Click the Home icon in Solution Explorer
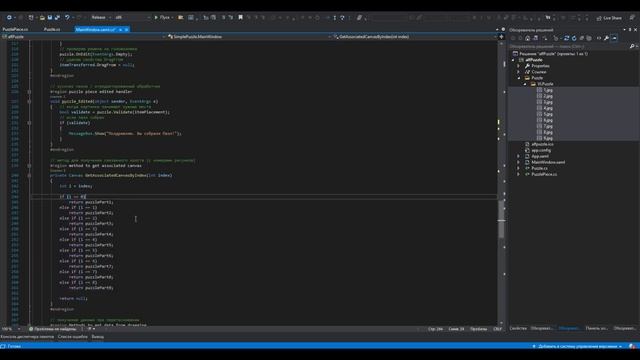This screenshot has height=360, width=640. pos(527,38)
